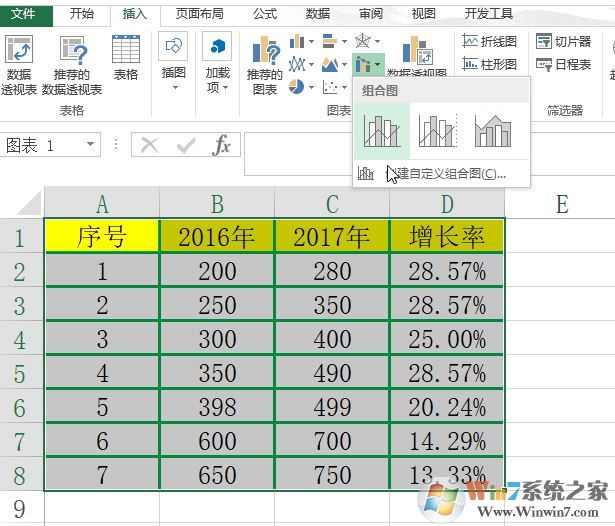The width and height of the screenshot is (615, 526).
Task: Open the 数据 ribbon tab
Action: pyautogui.click(x=318, y=15)
